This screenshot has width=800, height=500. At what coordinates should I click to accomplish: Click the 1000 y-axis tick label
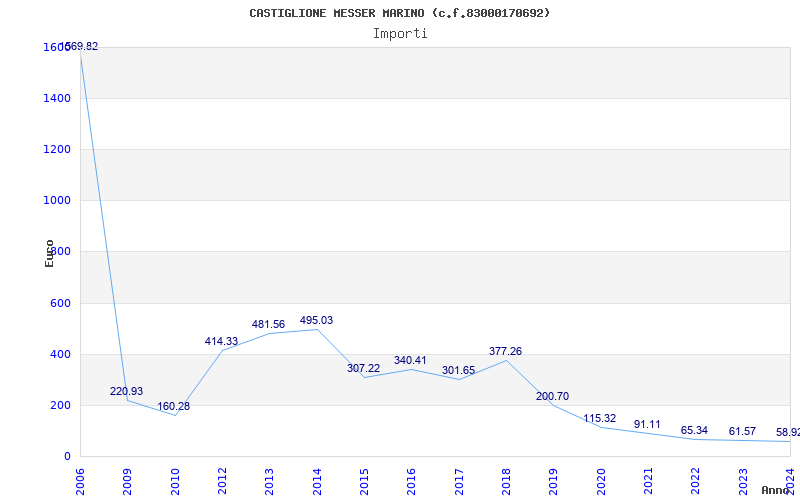click(57, 200)
